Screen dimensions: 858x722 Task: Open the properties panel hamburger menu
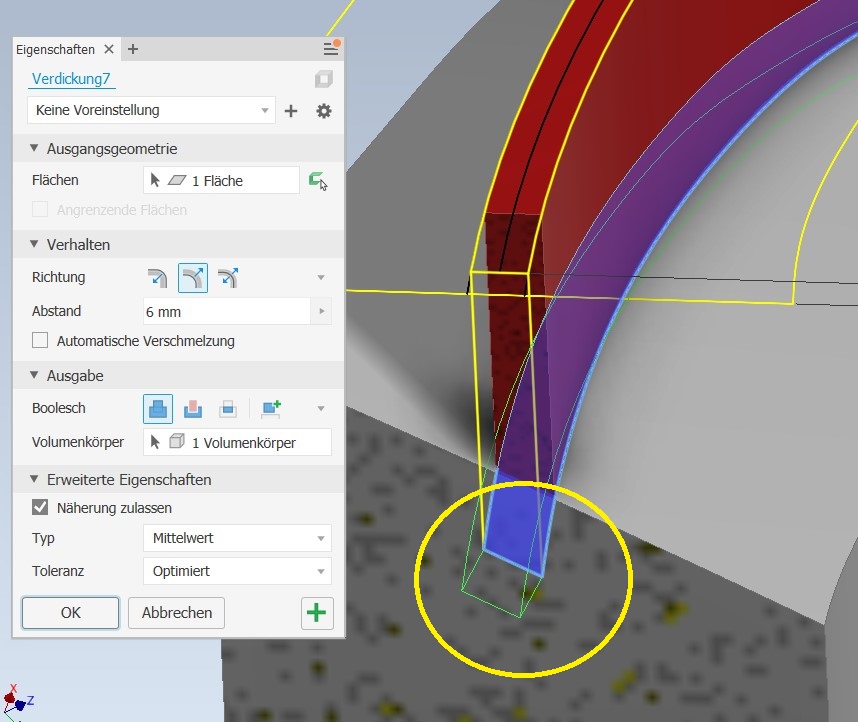pos(330,49)
